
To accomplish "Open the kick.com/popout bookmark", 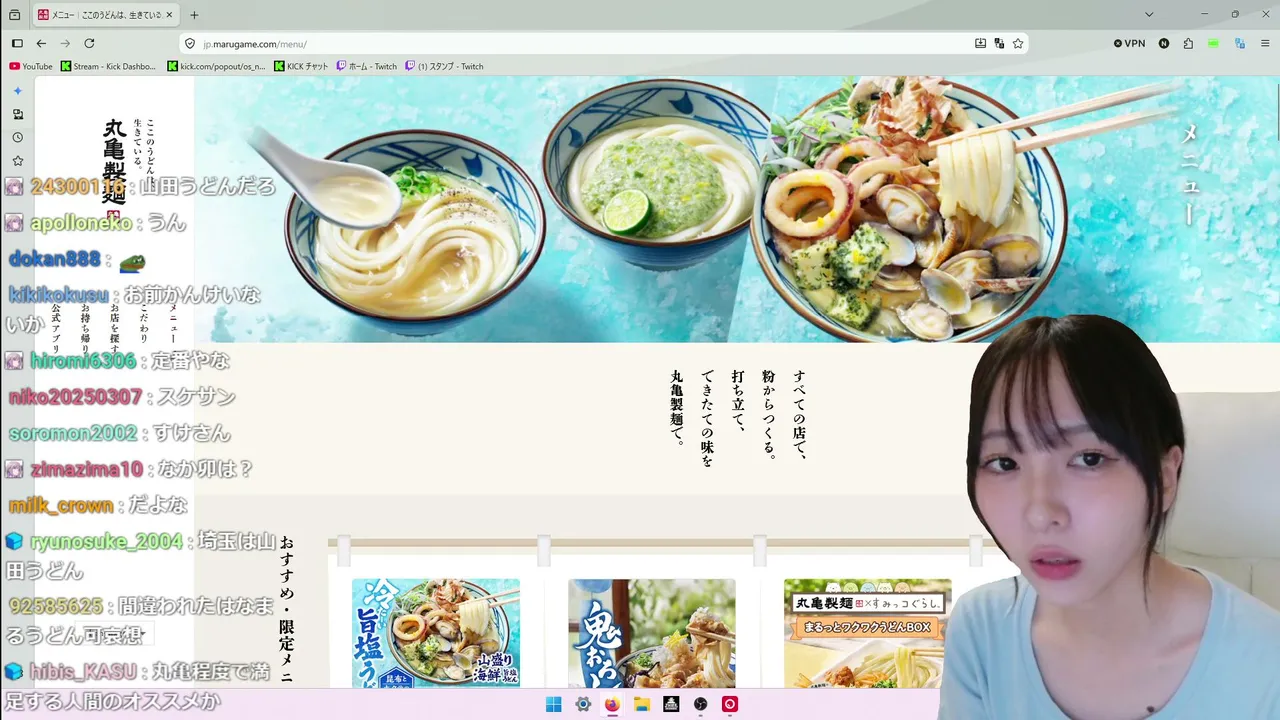I will click(217, 67).
